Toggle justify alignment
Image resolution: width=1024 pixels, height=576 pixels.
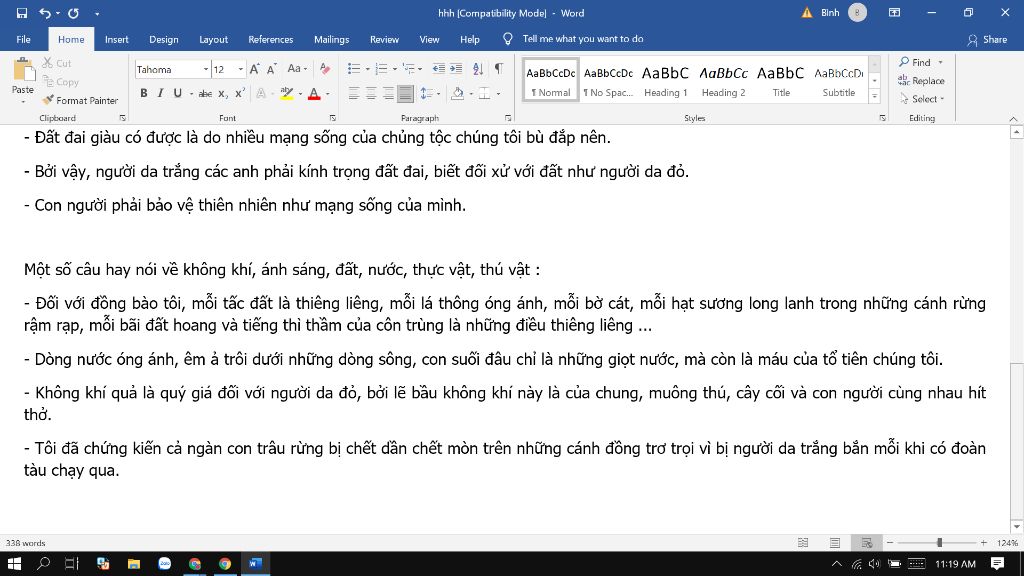point(405,94)
